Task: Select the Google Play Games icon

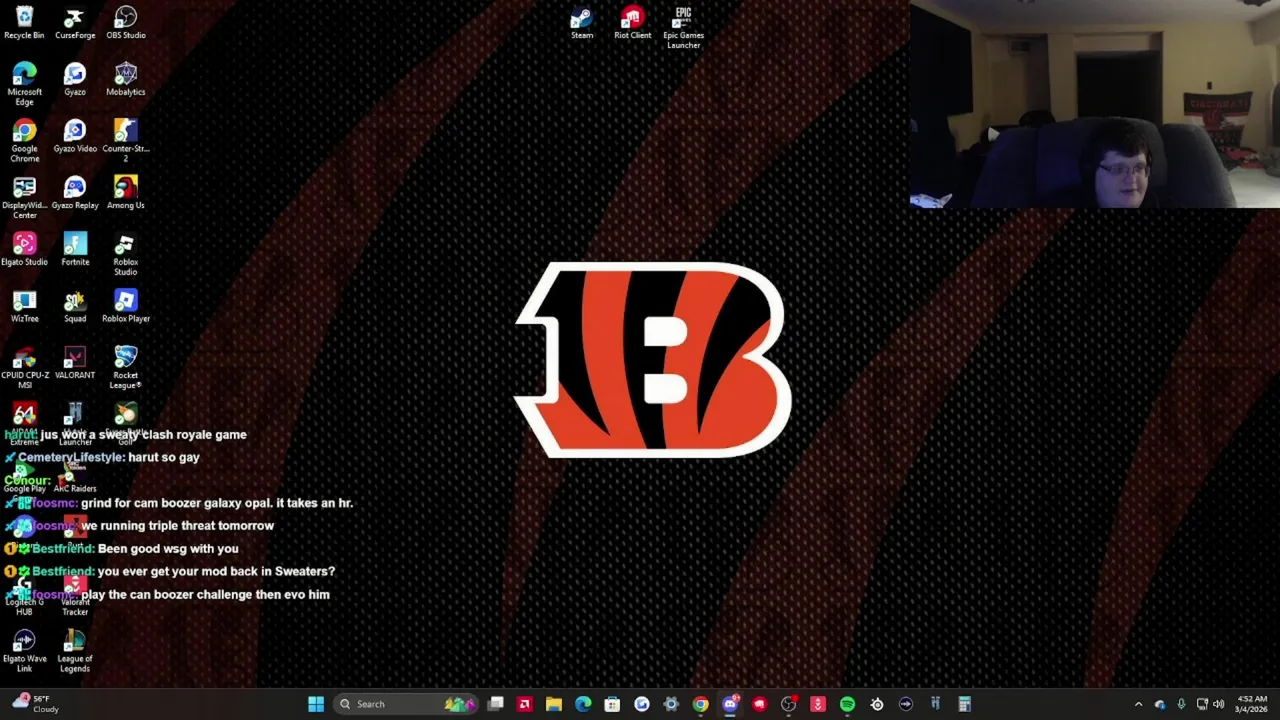Action: (x=24, y=478)
